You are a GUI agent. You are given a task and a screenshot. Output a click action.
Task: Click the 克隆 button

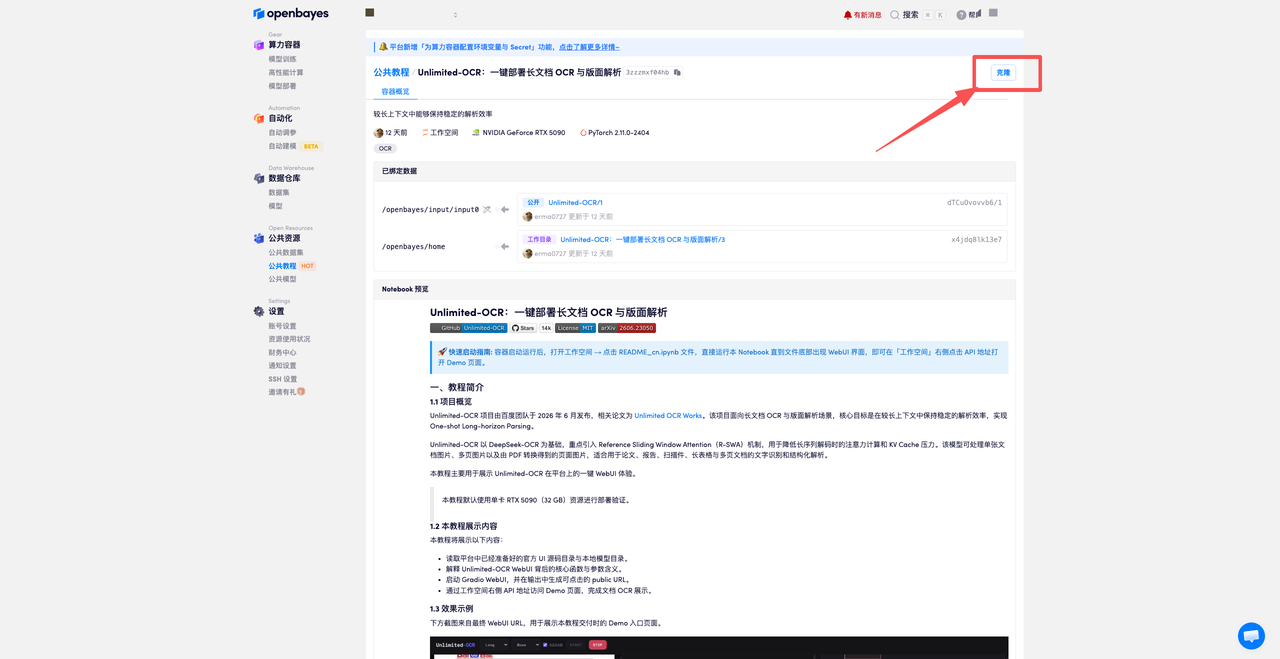(1003, 72)
